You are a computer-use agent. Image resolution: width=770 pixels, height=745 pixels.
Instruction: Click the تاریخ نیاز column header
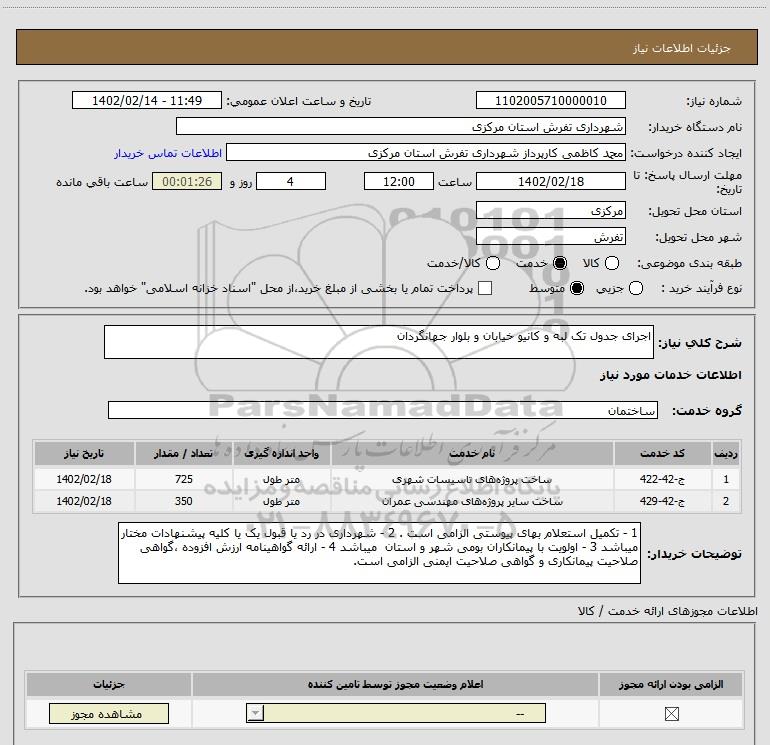pos(84,453)
